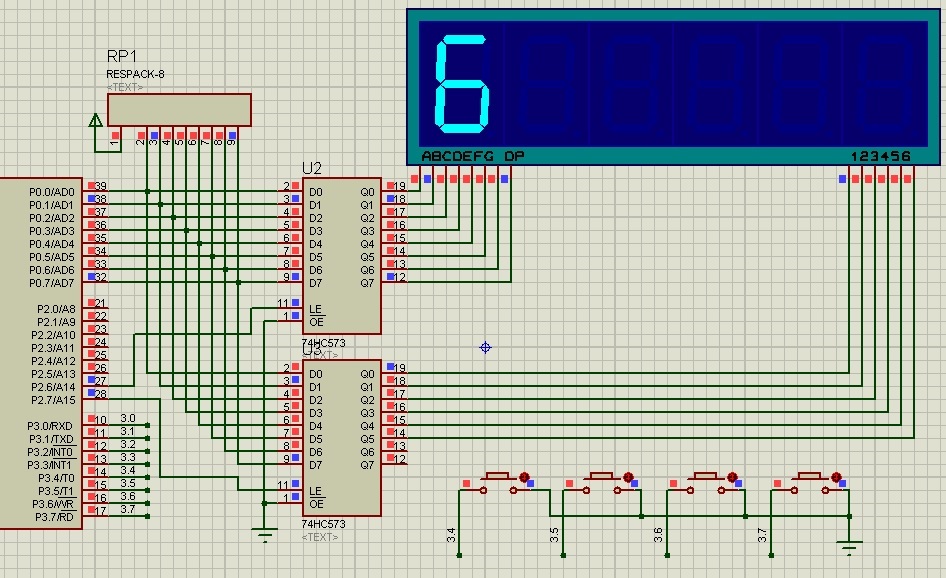
Task: Click the P0.0/AD0 pin label on the microcontroller
Action: pyautogui.click(x=52, y=191)
